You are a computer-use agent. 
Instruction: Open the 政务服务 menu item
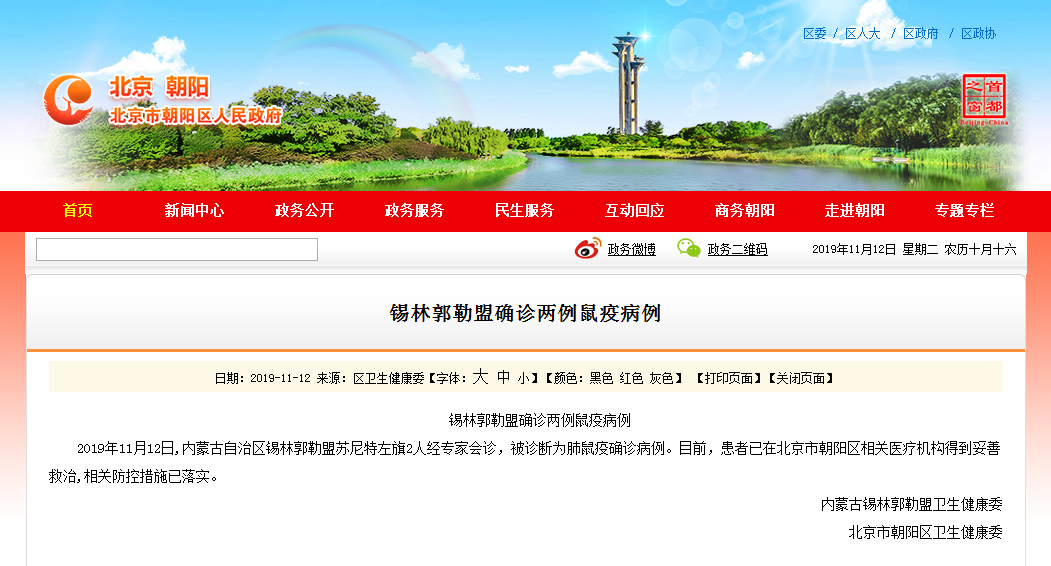pyautogui.click(x=414, y=211)
